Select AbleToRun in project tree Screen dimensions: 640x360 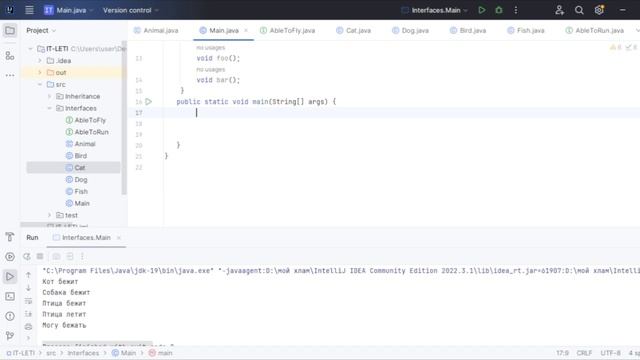coord(87,132)
